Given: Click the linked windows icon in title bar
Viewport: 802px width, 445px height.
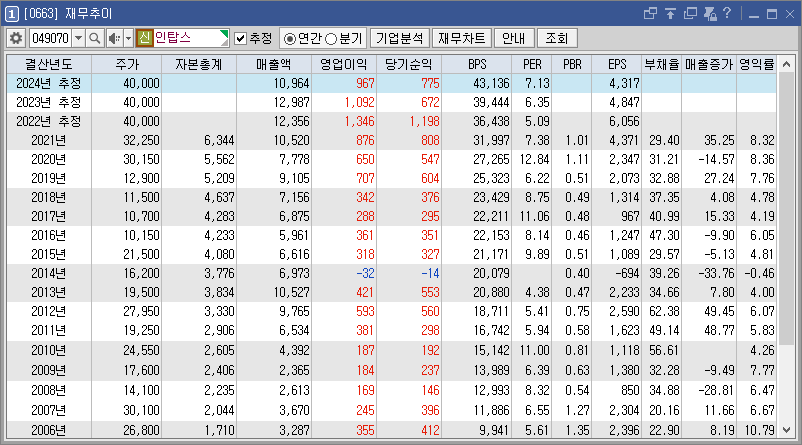Looking at the screenshot, I should coord(650,13).
